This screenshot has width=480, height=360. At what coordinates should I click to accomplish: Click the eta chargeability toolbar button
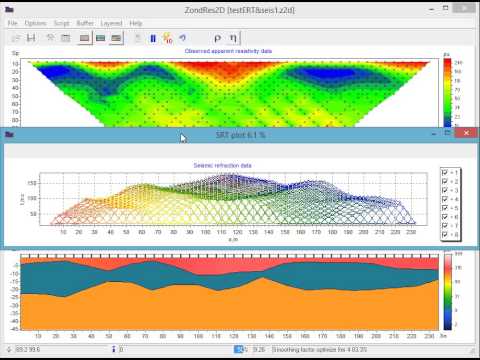coord(233,38)
